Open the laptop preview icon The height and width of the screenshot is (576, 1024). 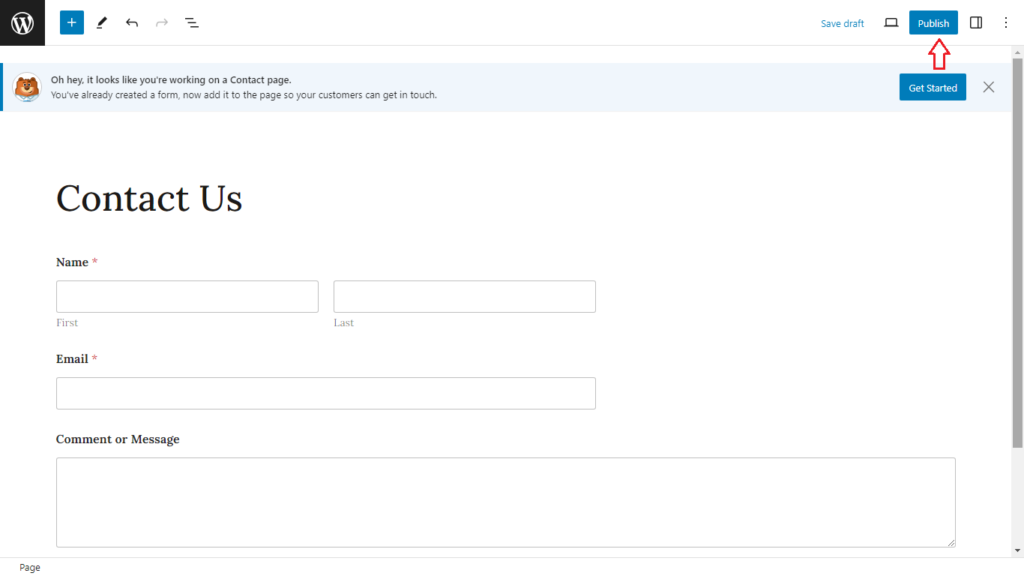891,23
